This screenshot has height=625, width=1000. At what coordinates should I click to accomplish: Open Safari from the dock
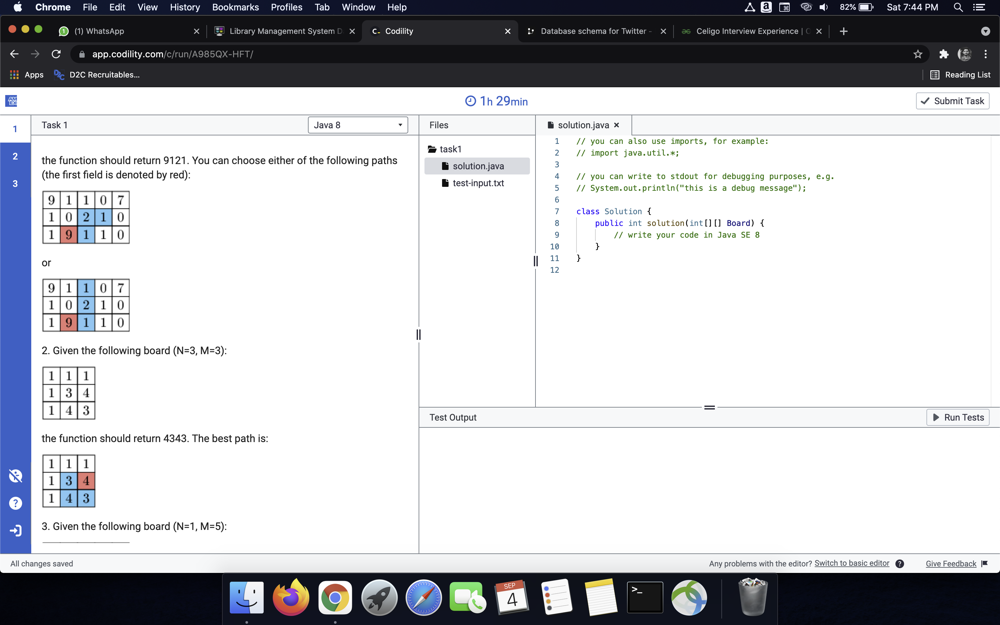coord(423,598)
